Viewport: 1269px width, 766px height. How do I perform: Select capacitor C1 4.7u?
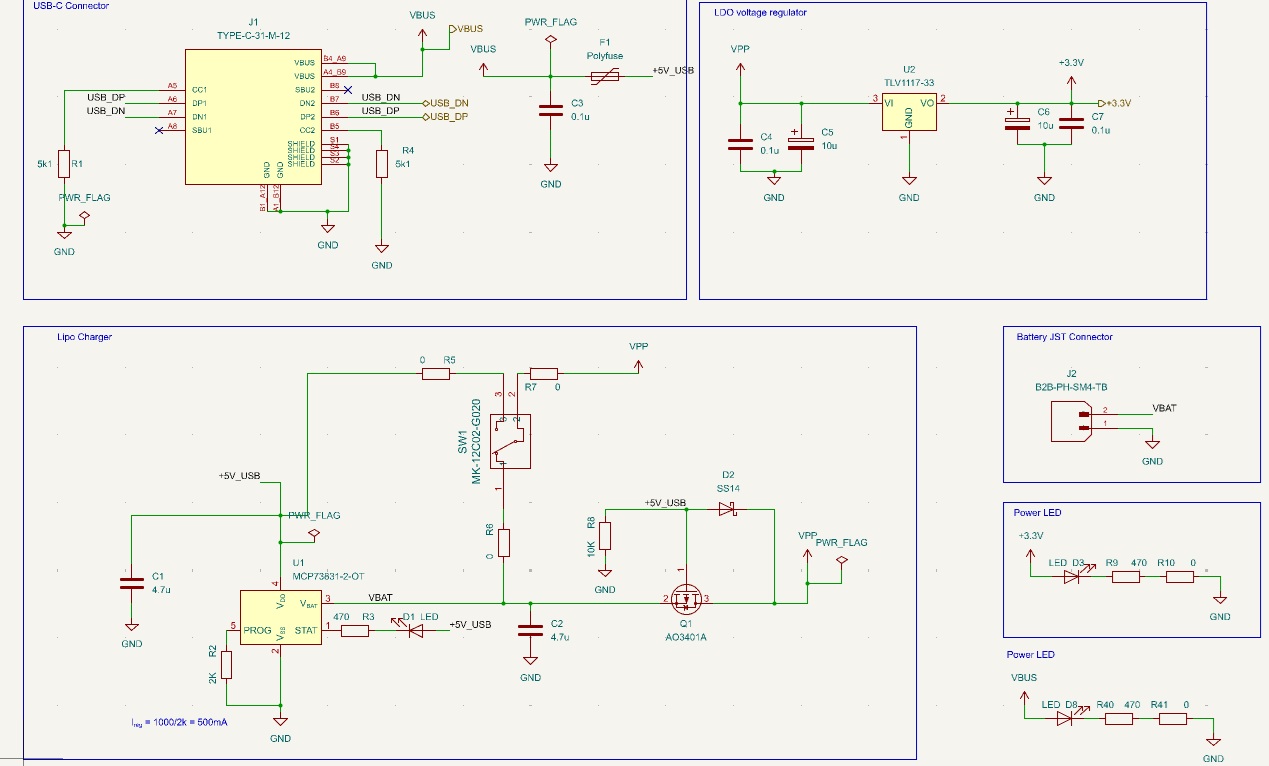pyautogui.click(x=132, y=584)
